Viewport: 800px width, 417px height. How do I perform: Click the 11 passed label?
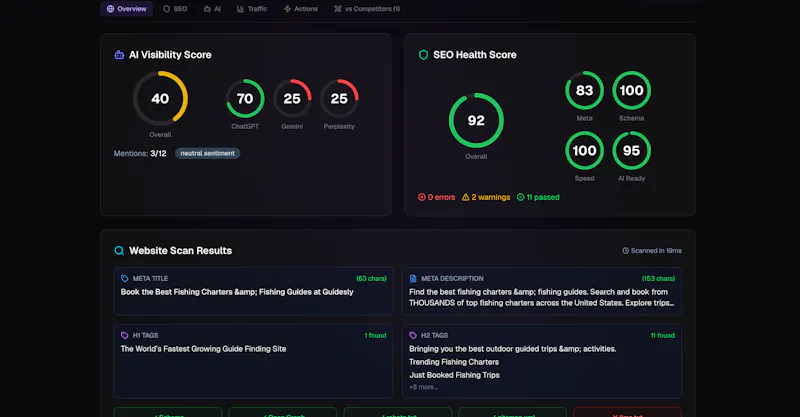coord(543,197)
